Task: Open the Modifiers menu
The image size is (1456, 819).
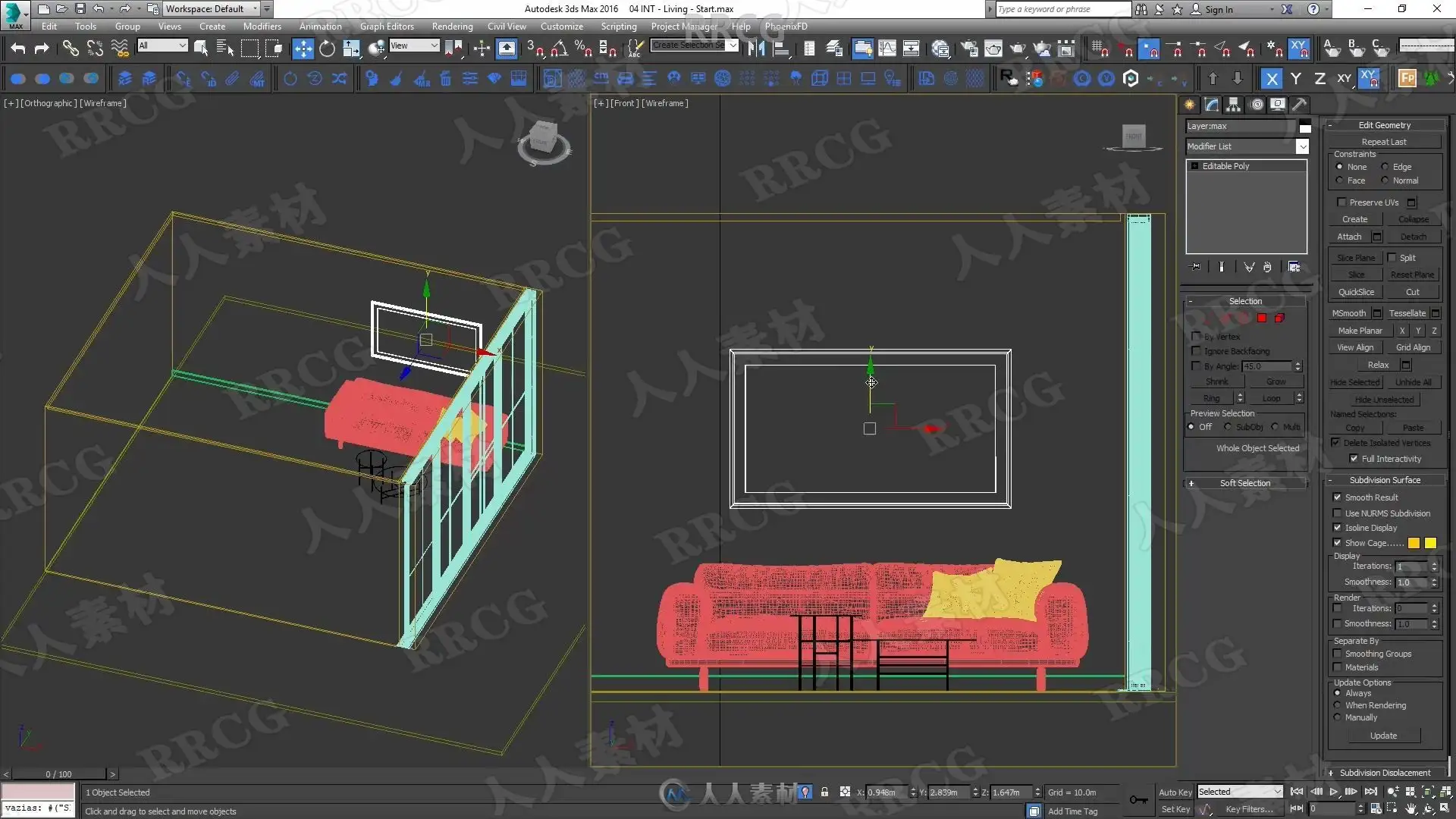Action: point(262,26)
